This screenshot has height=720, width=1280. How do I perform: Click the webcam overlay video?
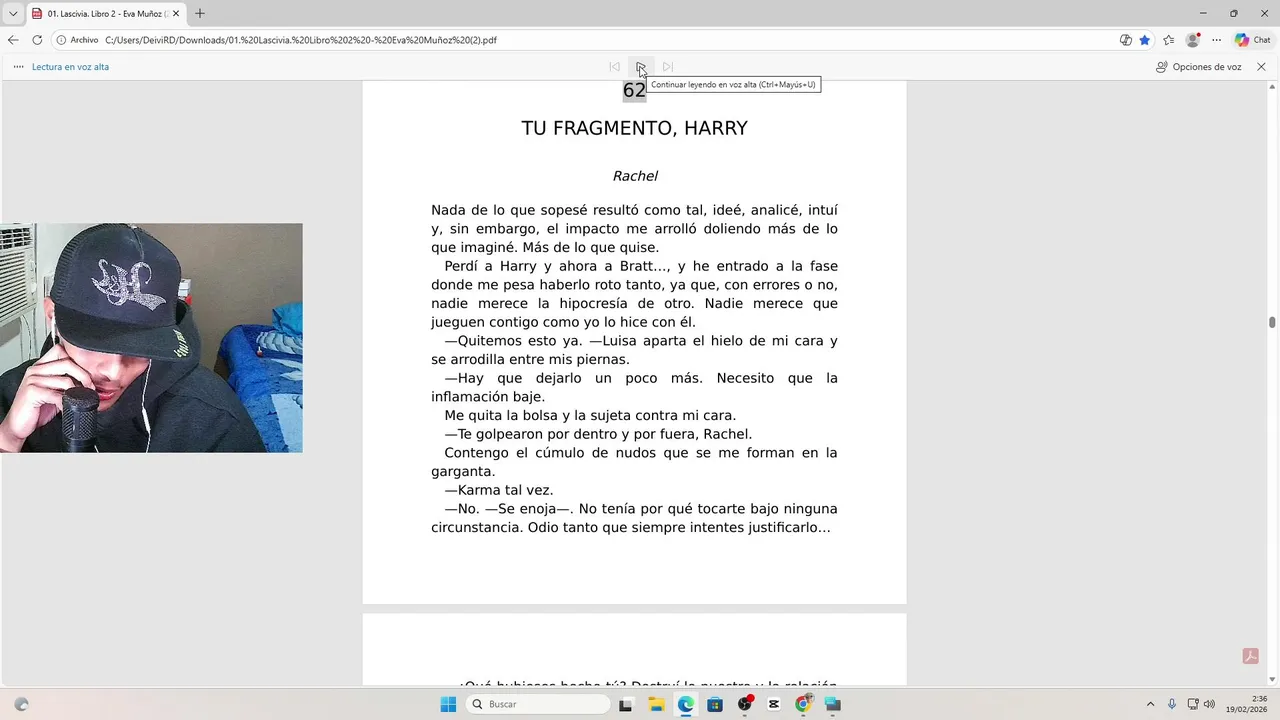point(151,338)
